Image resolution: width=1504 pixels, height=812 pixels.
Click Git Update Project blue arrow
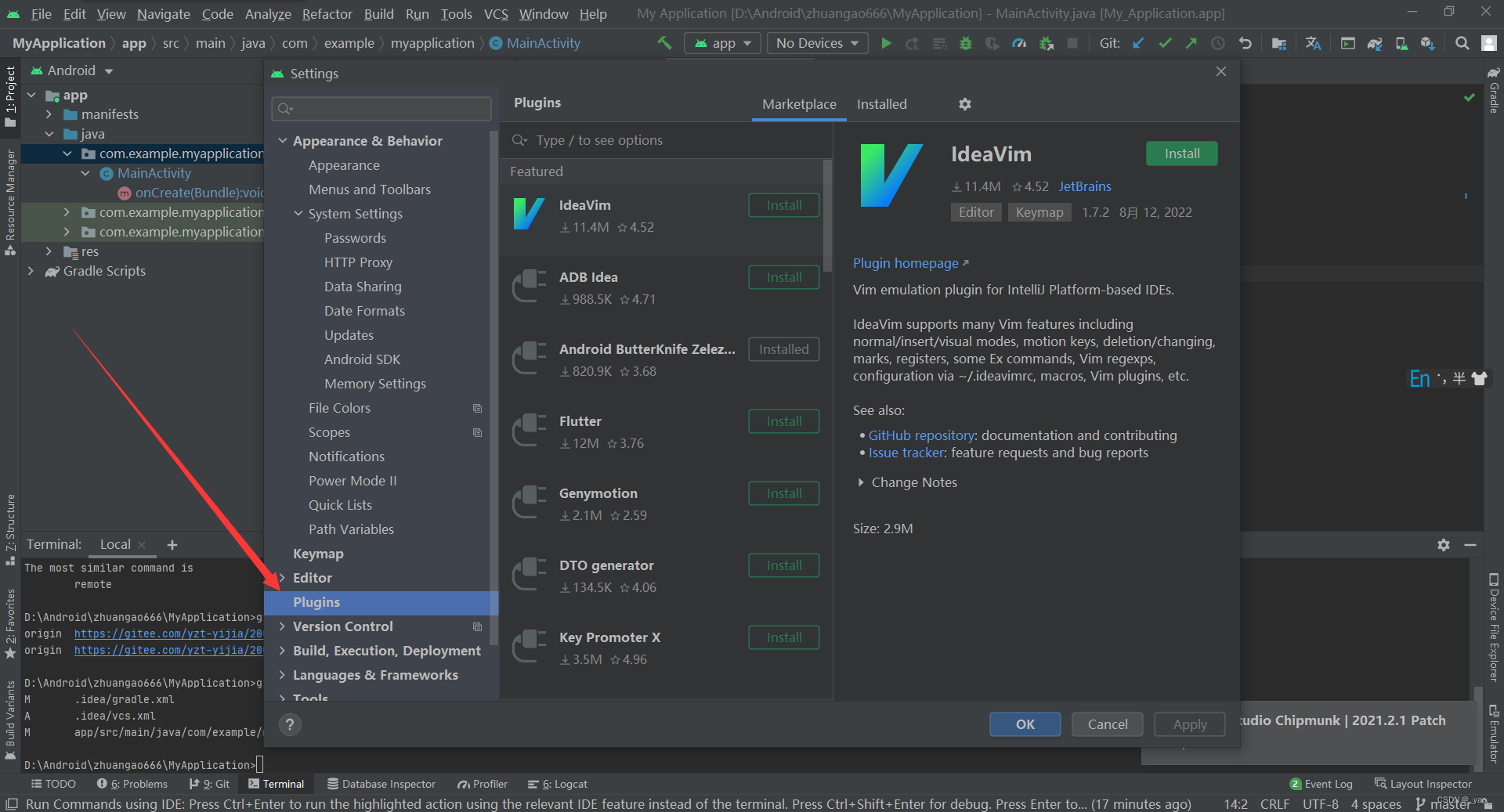pyautogui.click(x=1138, y=43)
